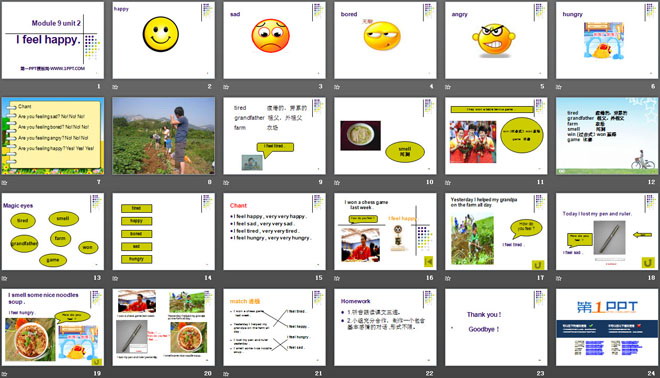Click the animation star under slide 9 tired grandfather farm
The image size is (660, 378).
coord(226,183)
